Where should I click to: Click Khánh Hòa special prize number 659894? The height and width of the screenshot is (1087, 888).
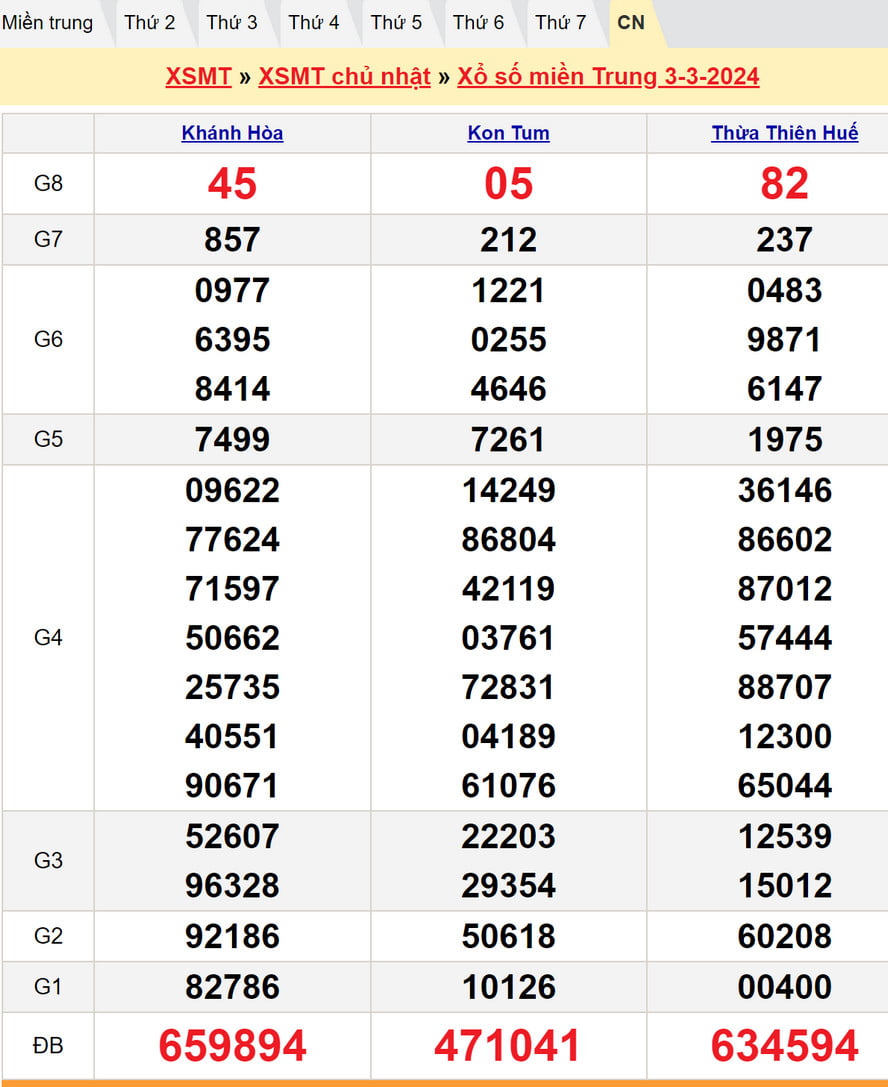232,1046
